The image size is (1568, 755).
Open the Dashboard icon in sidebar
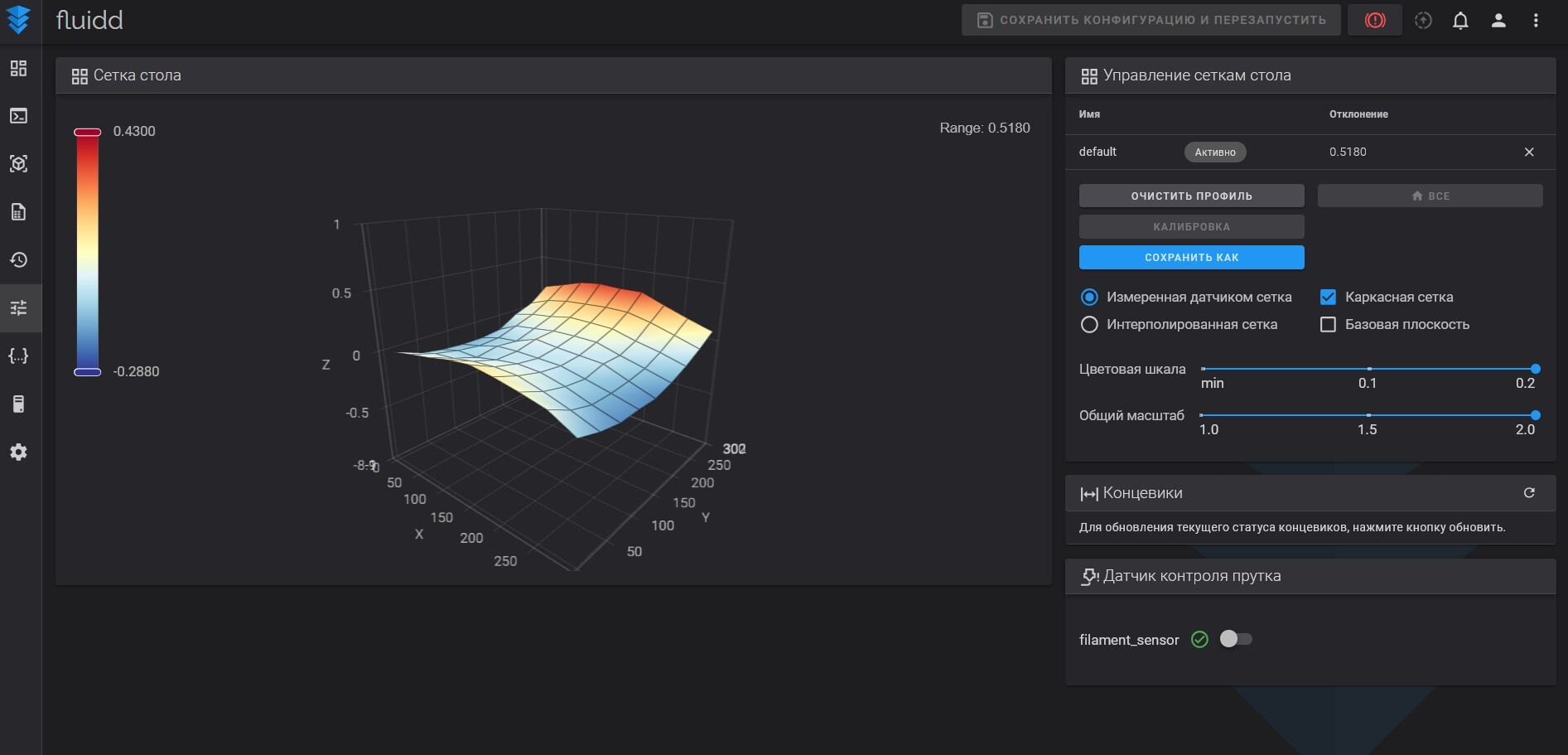(18, 68)
